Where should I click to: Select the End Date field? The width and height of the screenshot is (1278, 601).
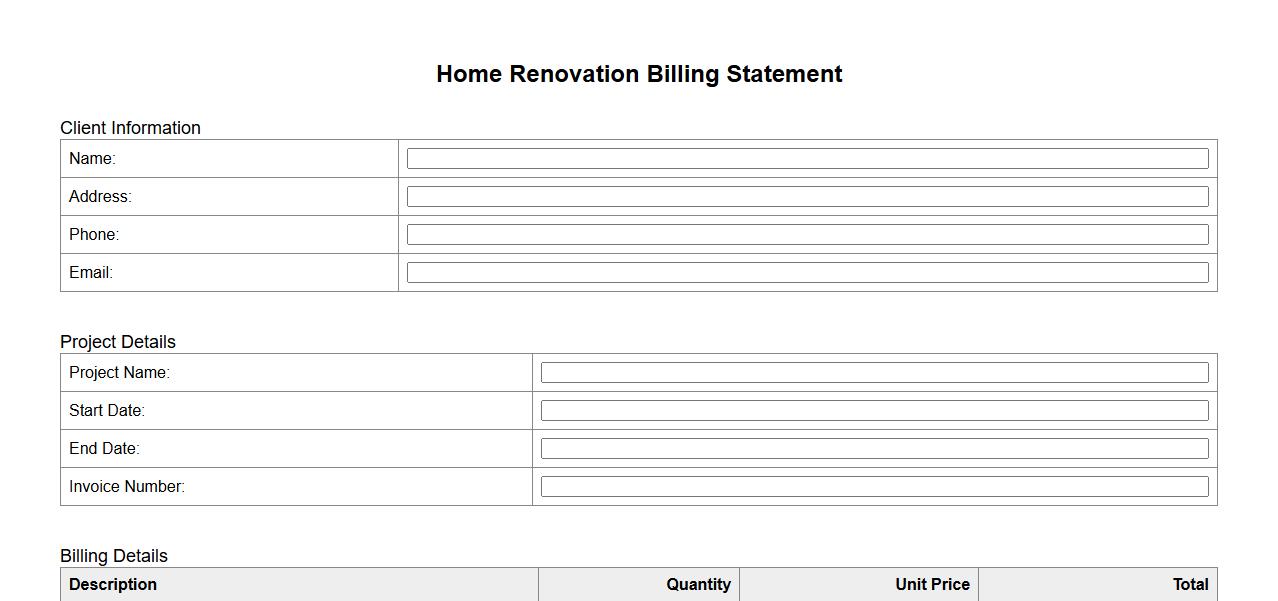tap(874, 448)
